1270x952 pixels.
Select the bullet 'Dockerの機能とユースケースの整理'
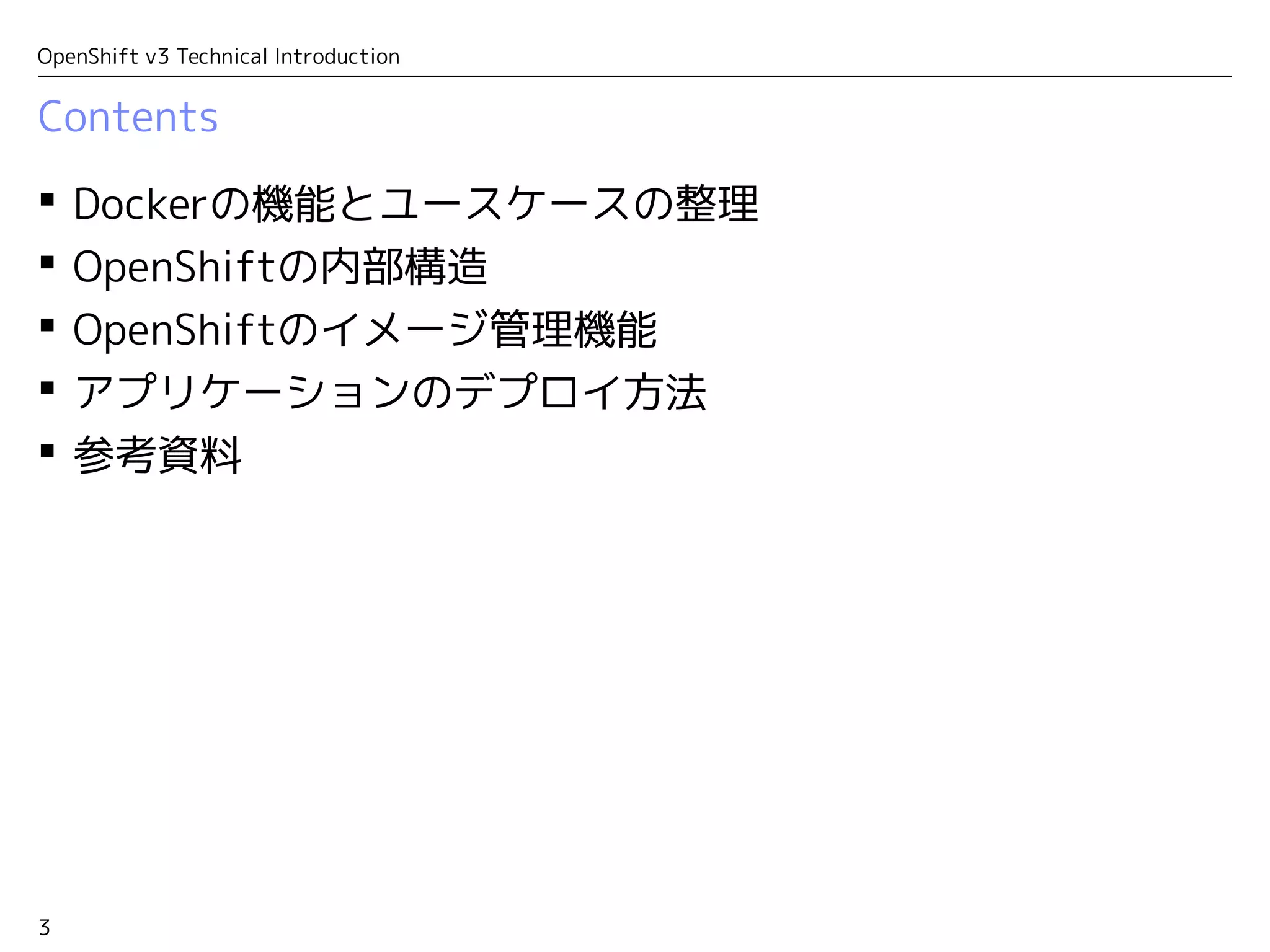pyautogui.click(x=415, y=204)
